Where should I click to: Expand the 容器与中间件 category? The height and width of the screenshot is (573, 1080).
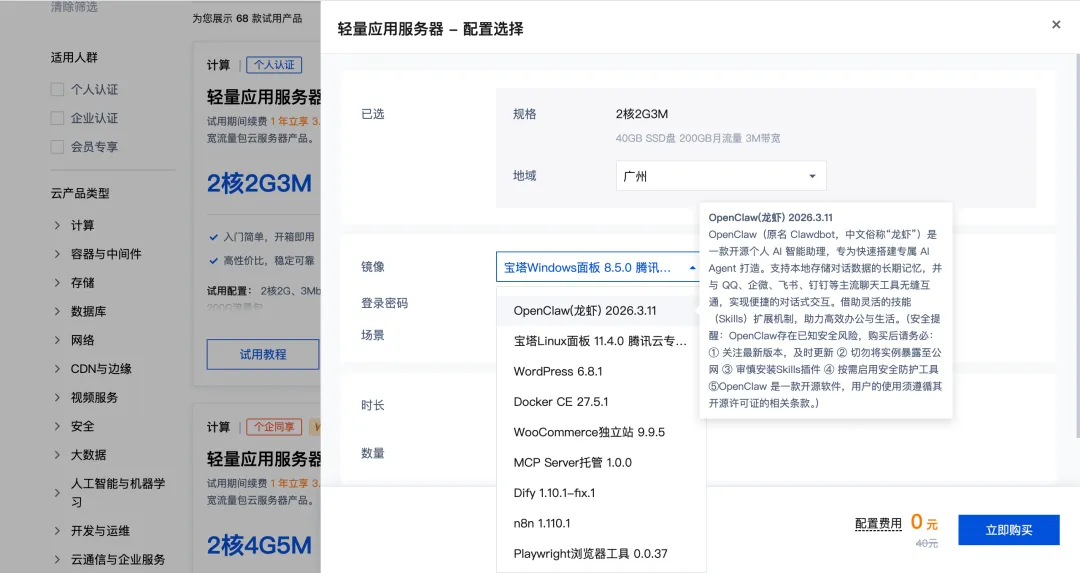coord(58,254)
